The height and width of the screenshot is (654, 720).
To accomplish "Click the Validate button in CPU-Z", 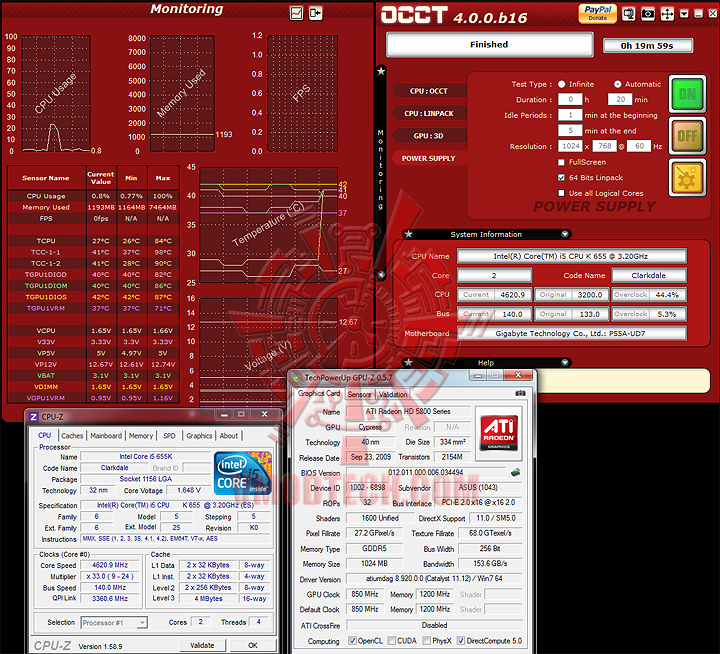I will [202, 645].
